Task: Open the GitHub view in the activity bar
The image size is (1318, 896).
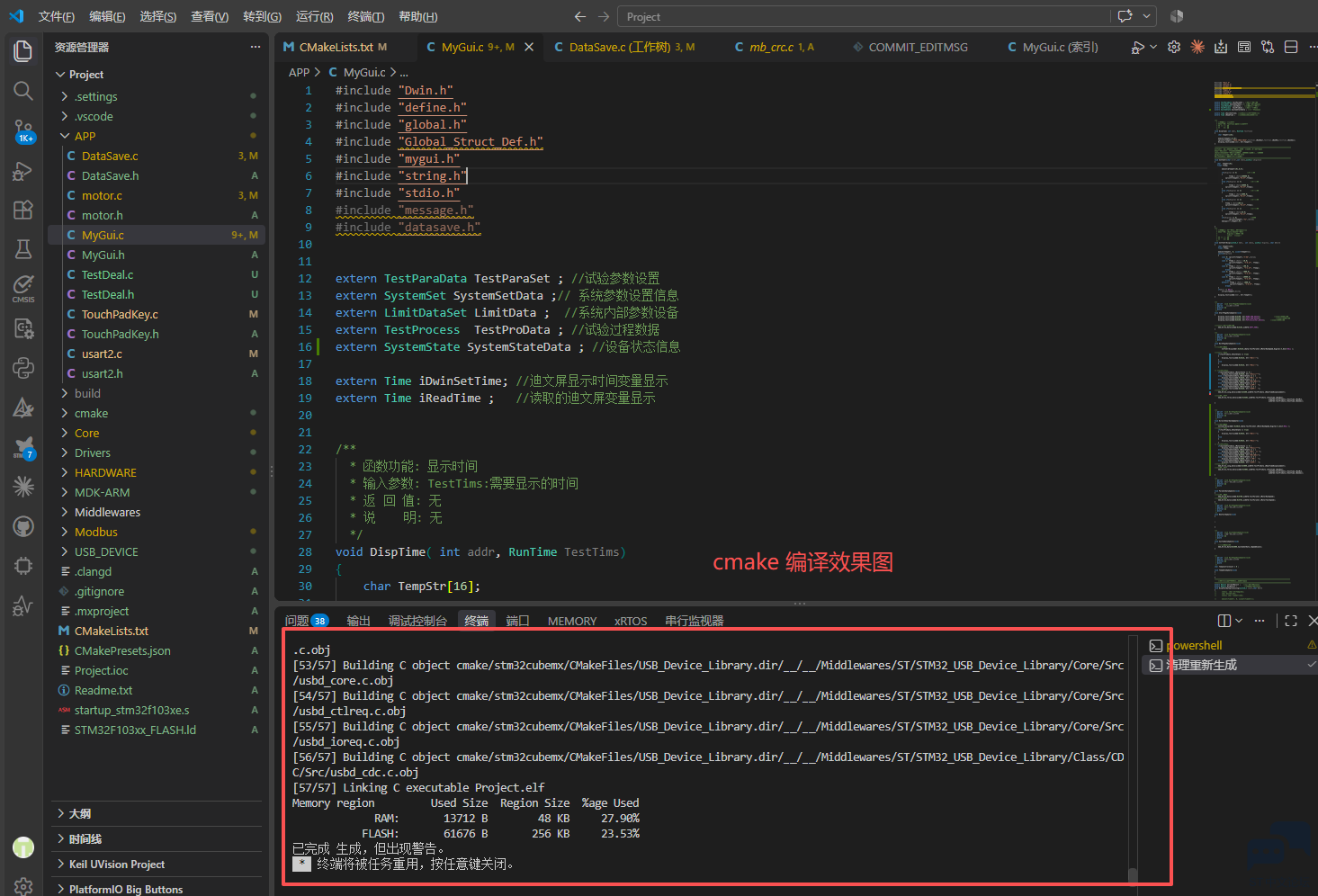Action: click(23, 526)
